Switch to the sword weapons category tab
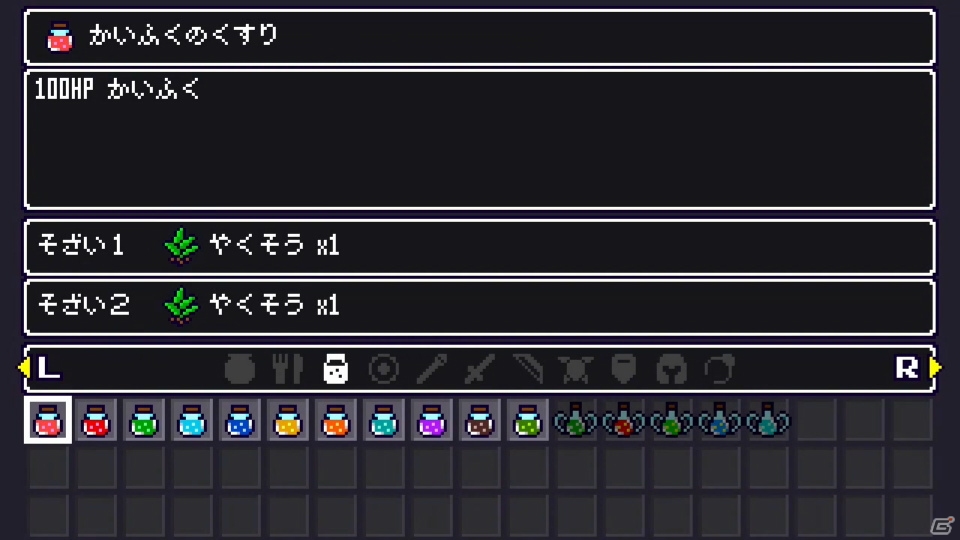This screenshot has width=960, height=540. 479,369
